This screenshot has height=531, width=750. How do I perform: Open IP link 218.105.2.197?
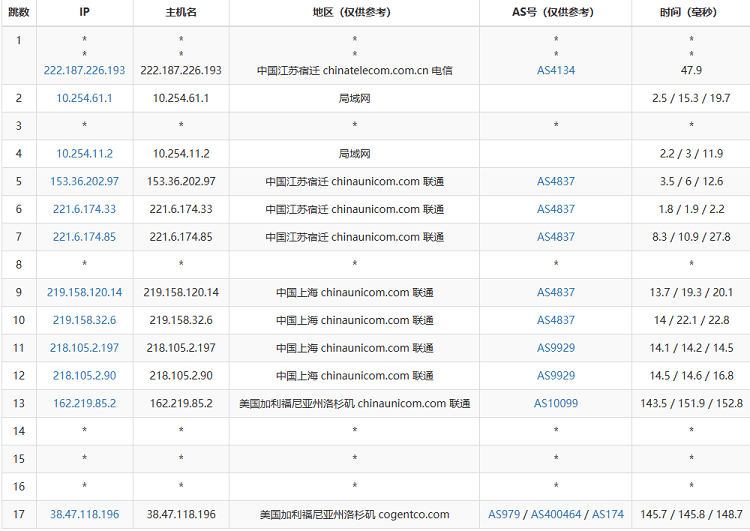[x=84, y=348]
